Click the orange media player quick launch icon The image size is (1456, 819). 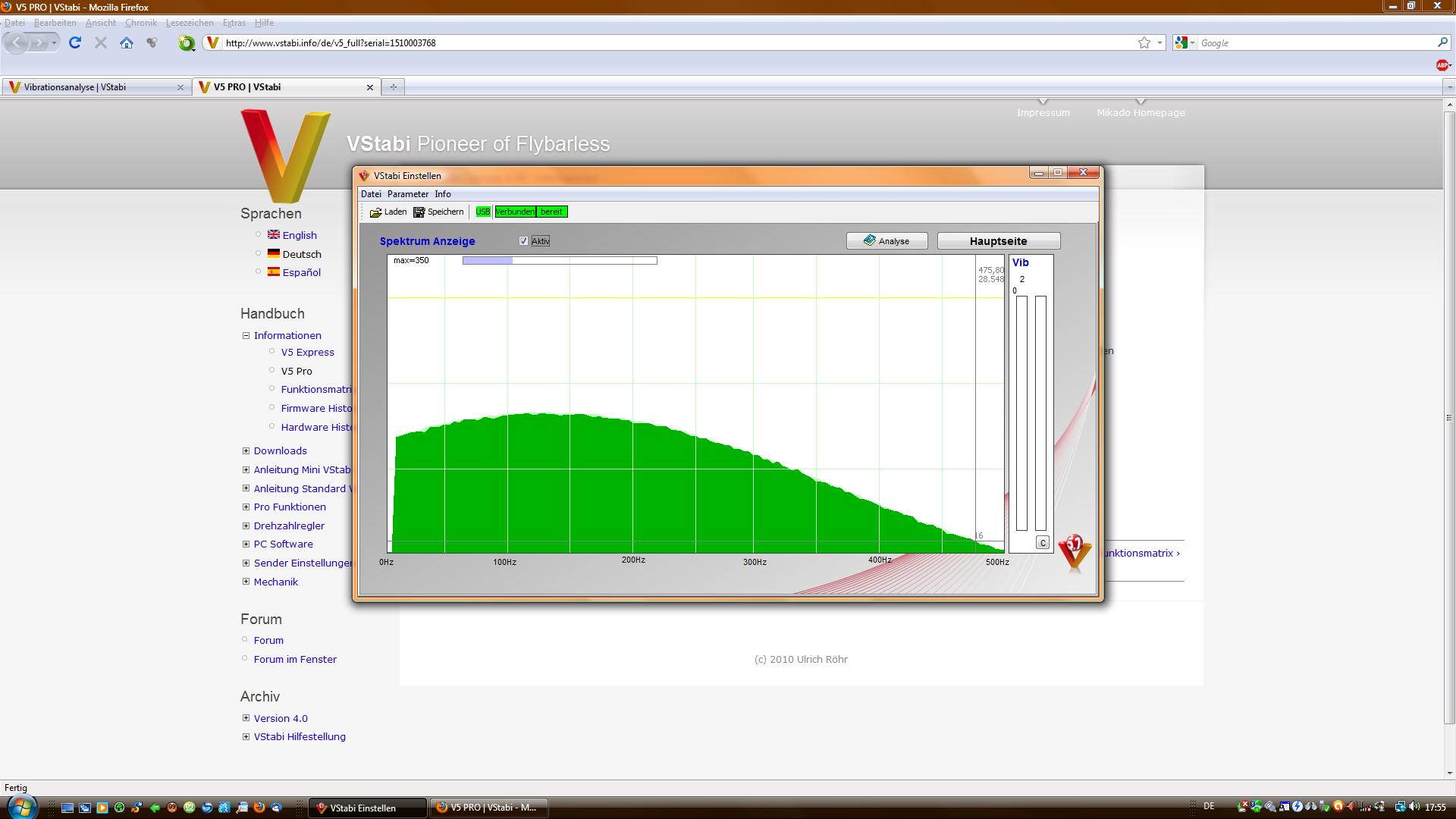pyautogui.click(x=102, y=808)
